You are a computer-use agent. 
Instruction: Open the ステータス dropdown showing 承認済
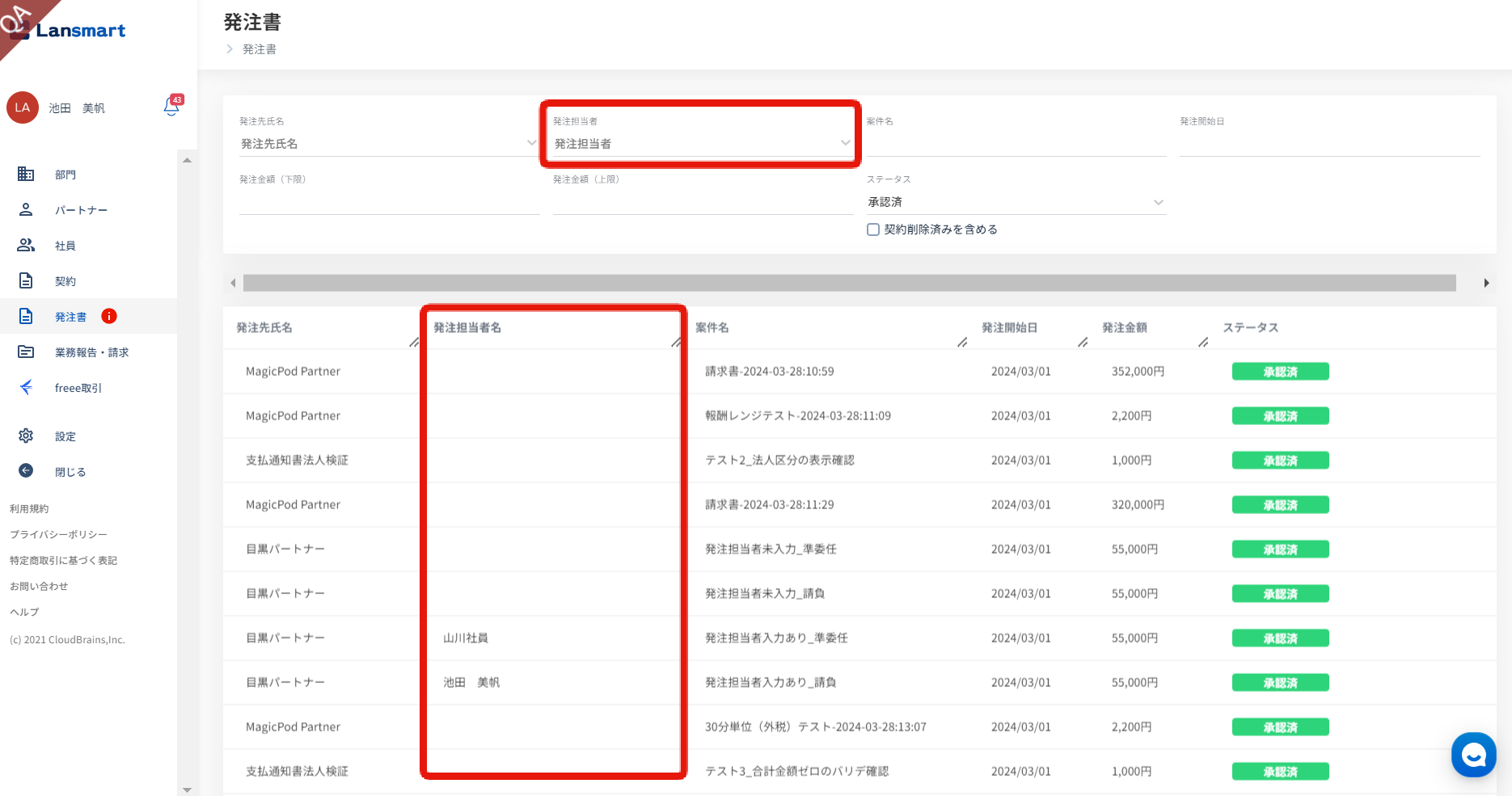[x=1016, y=202]
